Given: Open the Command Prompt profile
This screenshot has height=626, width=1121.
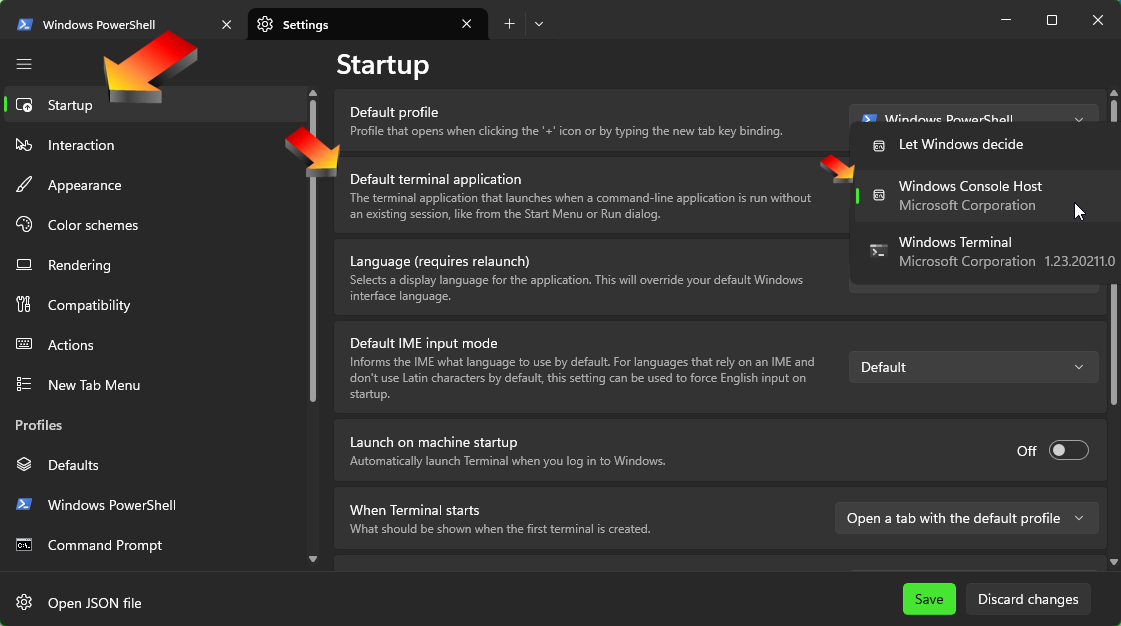Looking at the screenshot, I should coord(104,545).
